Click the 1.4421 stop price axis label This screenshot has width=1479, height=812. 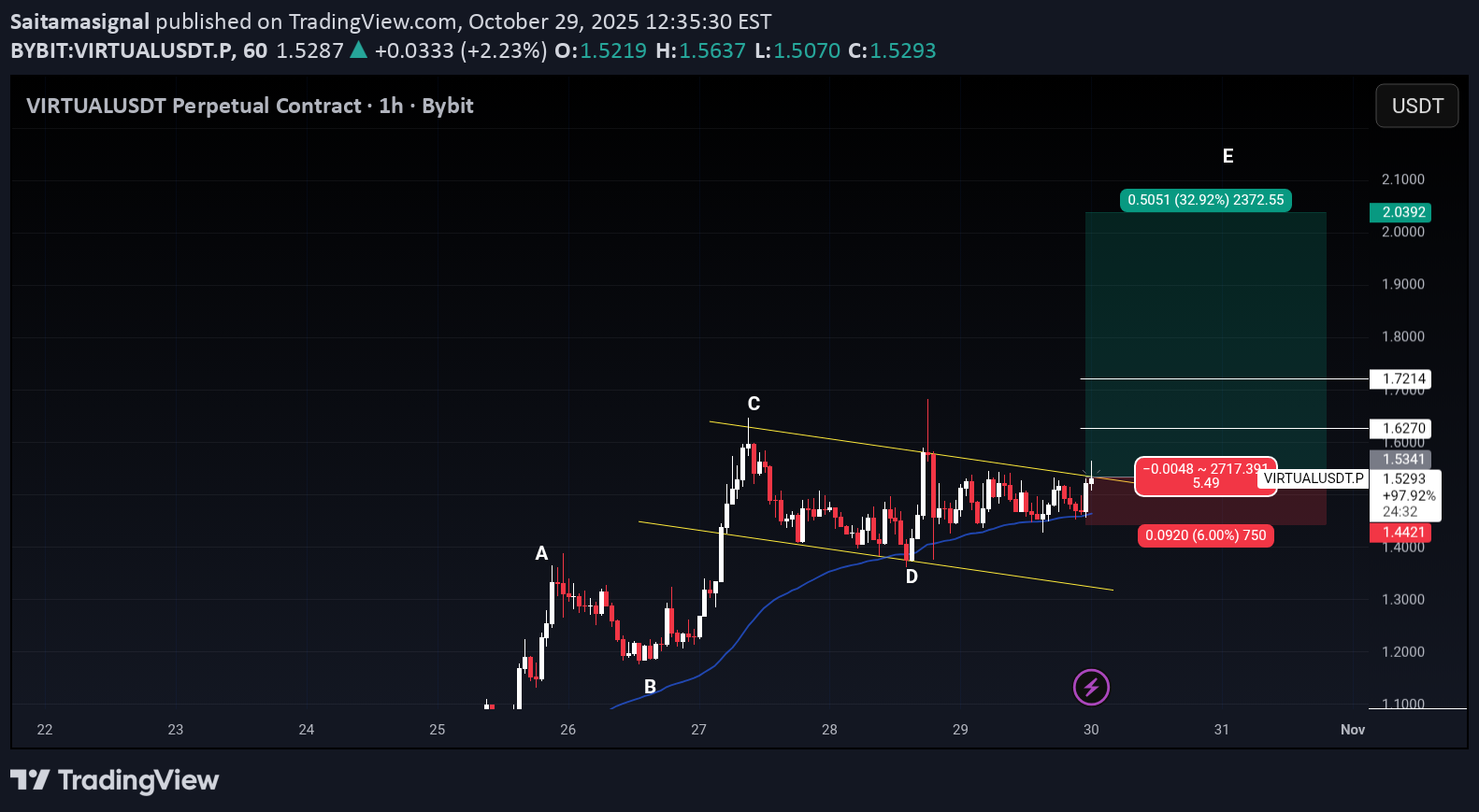tap(1400, 533)
